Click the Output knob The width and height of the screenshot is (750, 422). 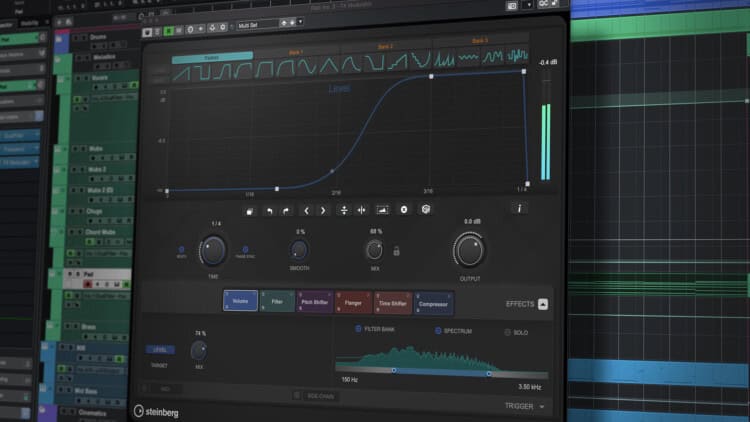tap(469, 251)
